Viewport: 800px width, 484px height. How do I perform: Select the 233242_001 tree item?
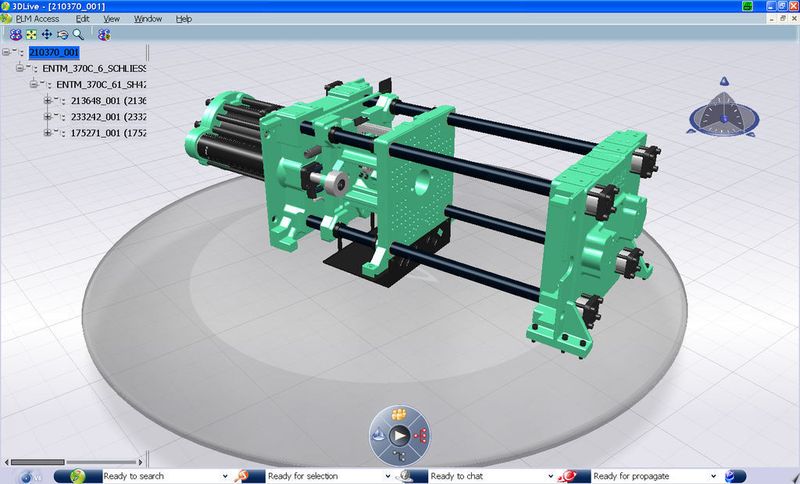108,117
